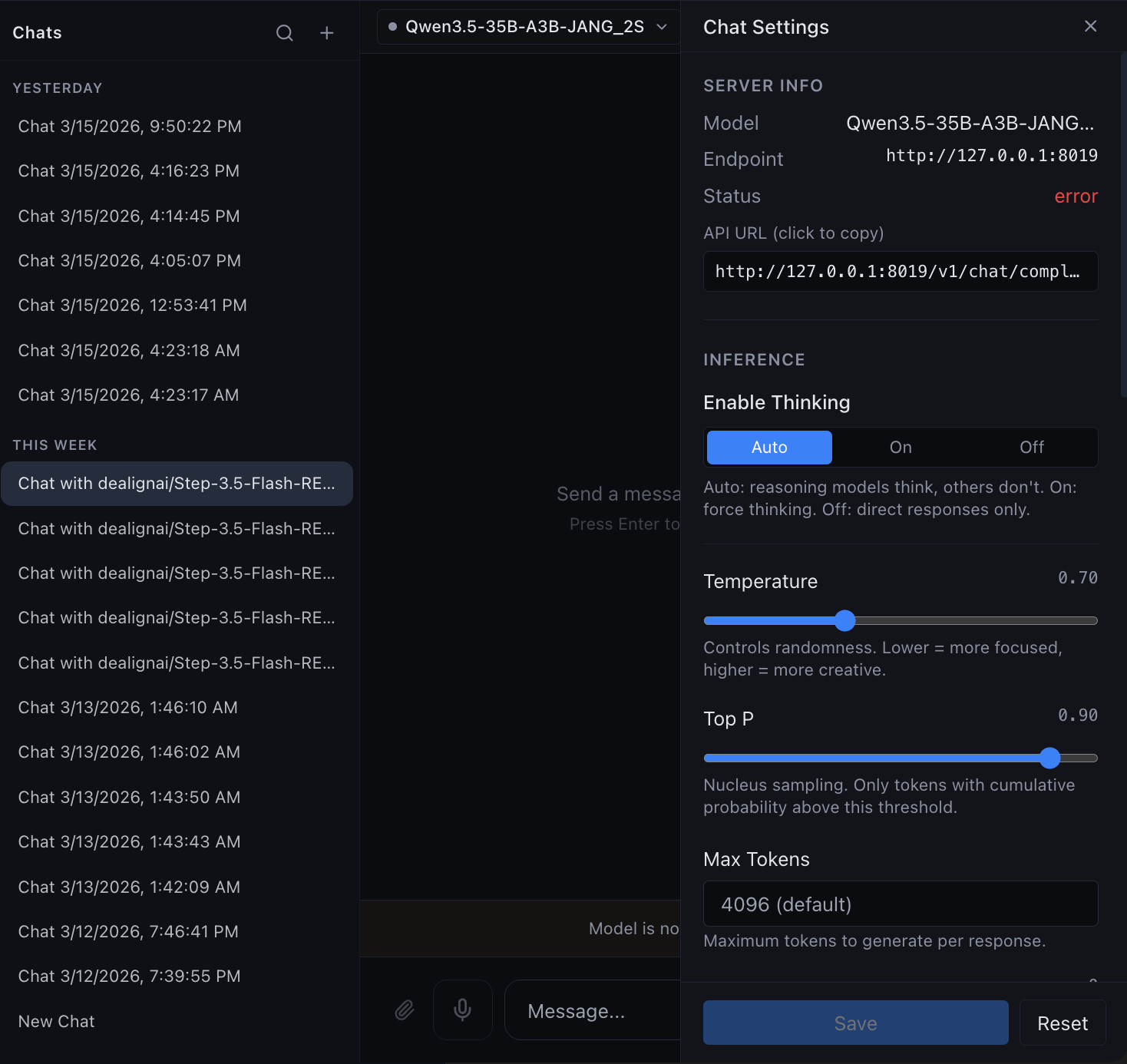Image resolution: width=1127 pixels, height=1064 pixels.
Task: Open Chat 3/15/2026, 4:05:07 PM
Action: pos(177,261)
